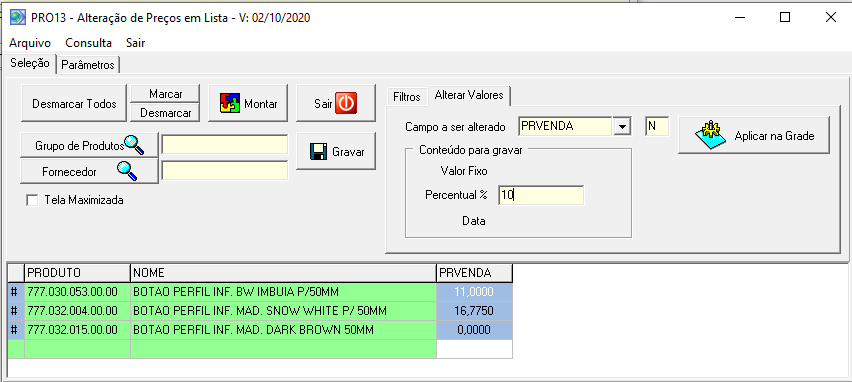The height and width of the screenshot is (382, 852).
Task: Click the Desmarcar Todos button
Action: [x=74, y=103]
